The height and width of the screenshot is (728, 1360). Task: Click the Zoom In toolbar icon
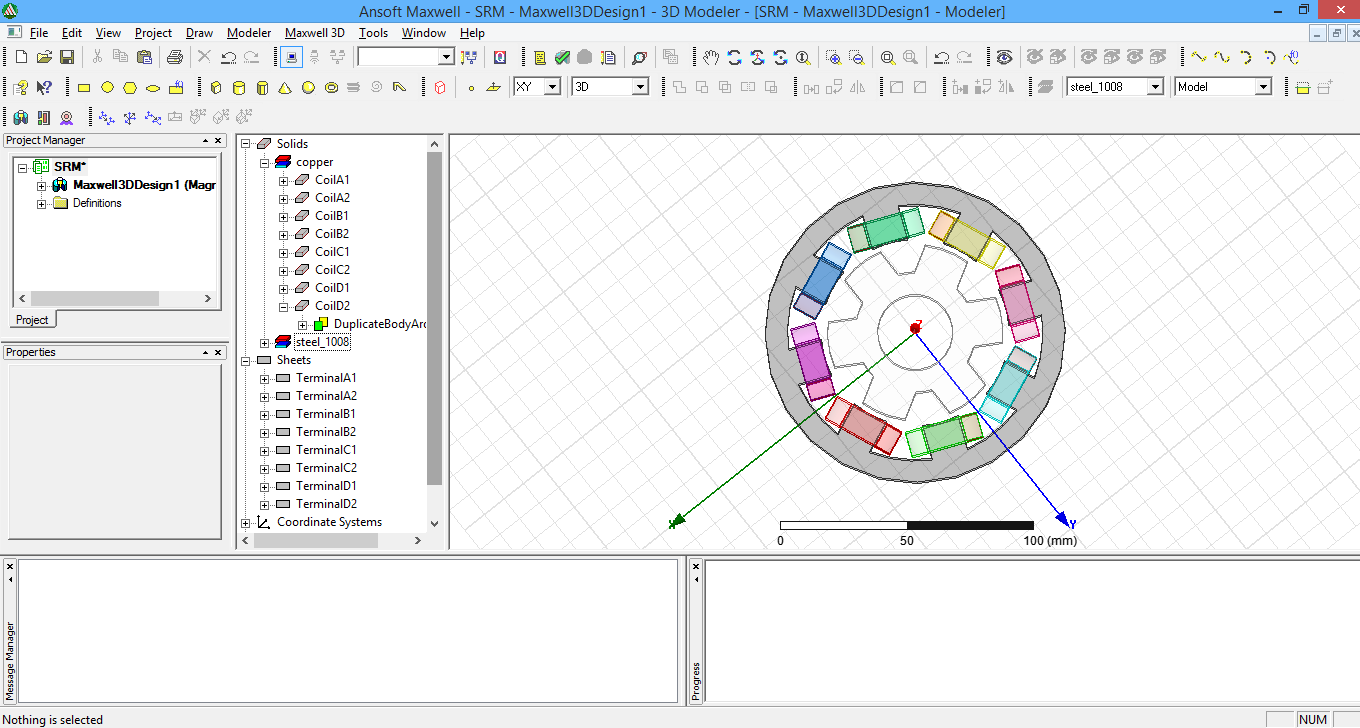tap(833, 57)
